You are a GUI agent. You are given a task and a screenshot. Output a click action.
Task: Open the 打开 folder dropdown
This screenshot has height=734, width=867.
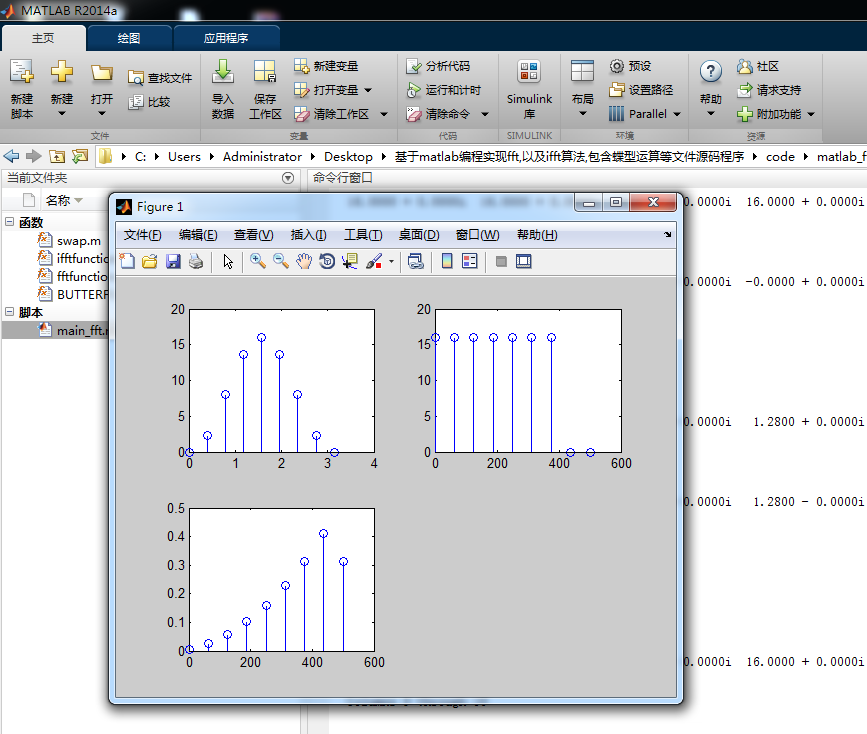tap(102, 89)
